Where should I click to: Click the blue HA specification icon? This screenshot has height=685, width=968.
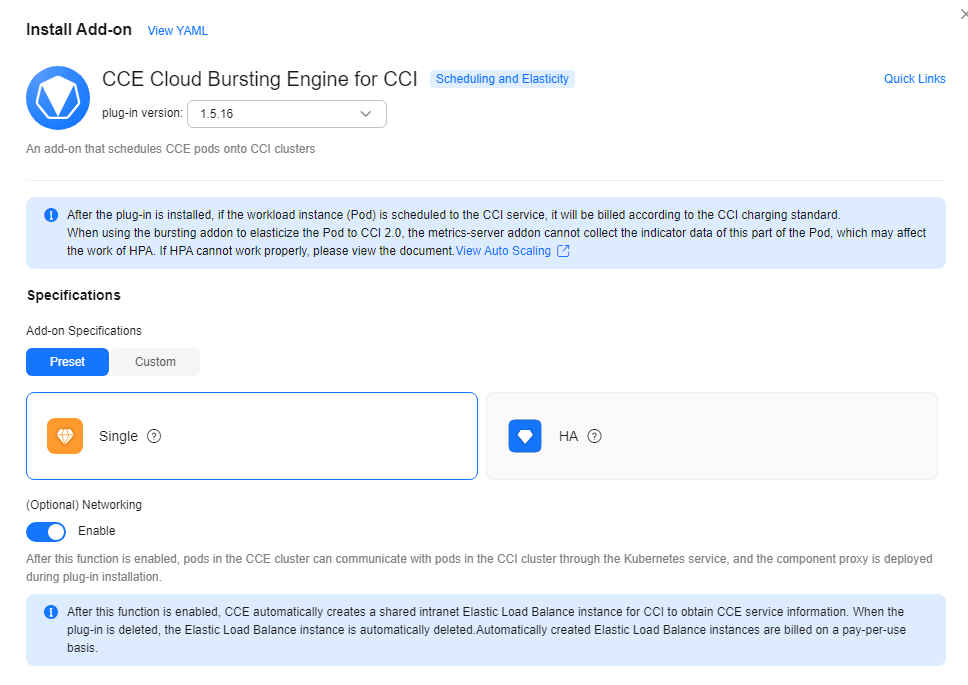click(525, 436)
